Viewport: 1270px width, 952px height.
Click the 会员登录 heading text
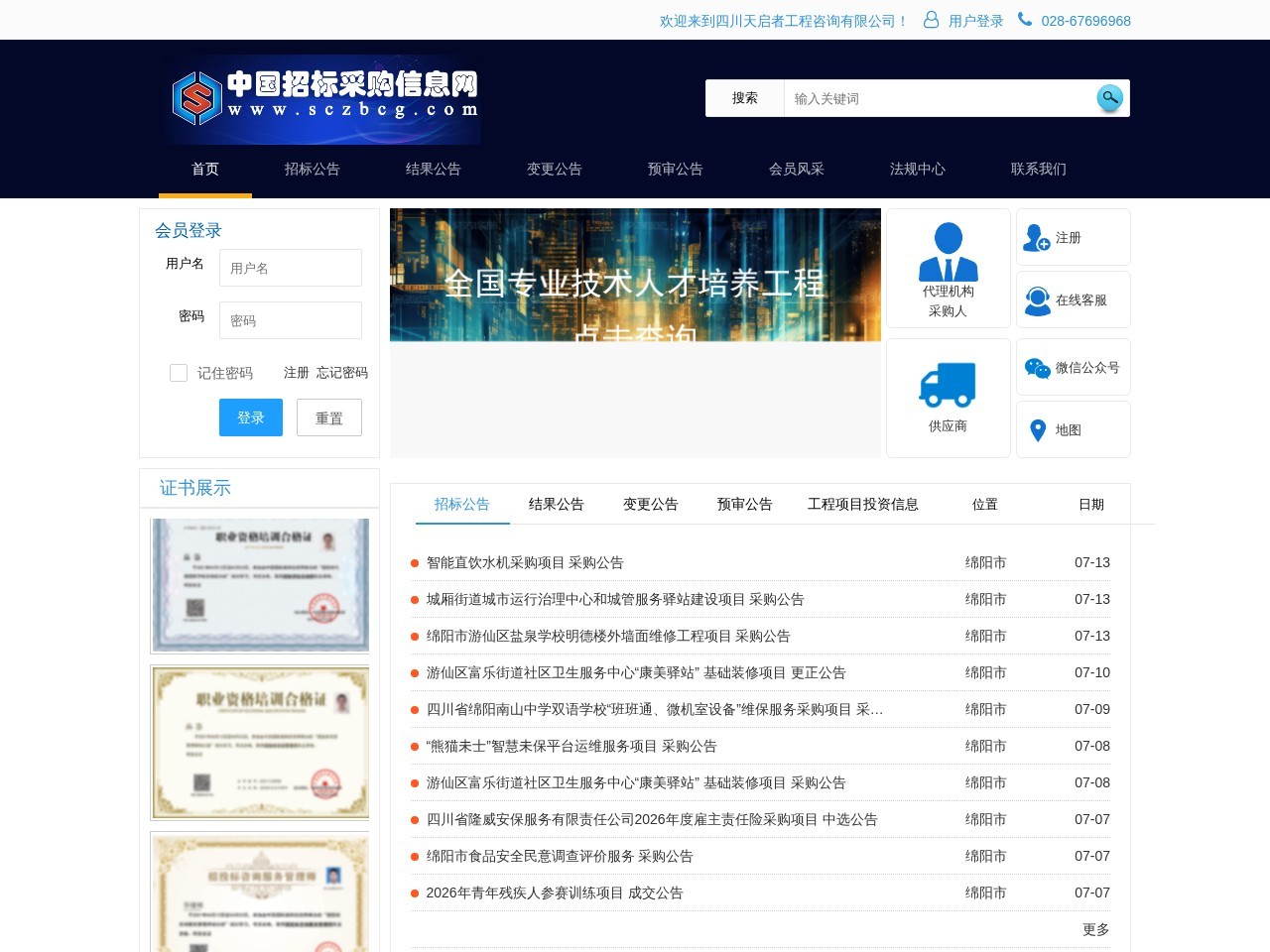tap(189, 230)
